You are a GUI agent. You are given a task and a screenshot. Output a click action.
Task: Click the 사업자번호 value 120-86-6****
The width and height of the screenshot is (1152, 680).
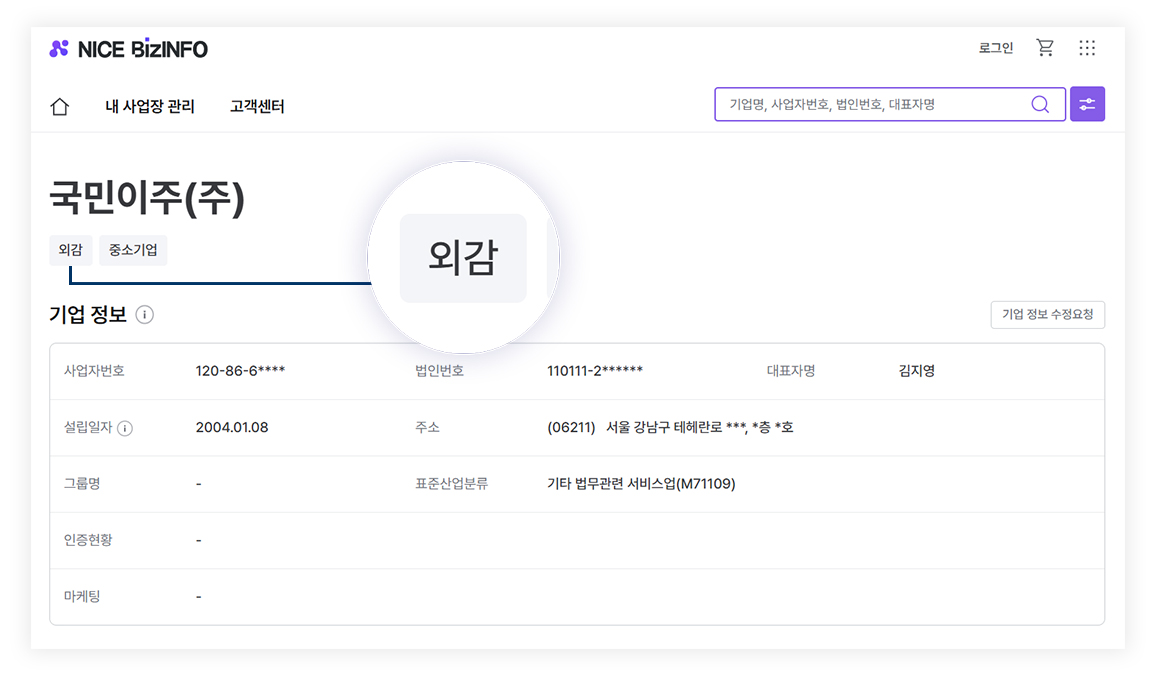[241, 371]
